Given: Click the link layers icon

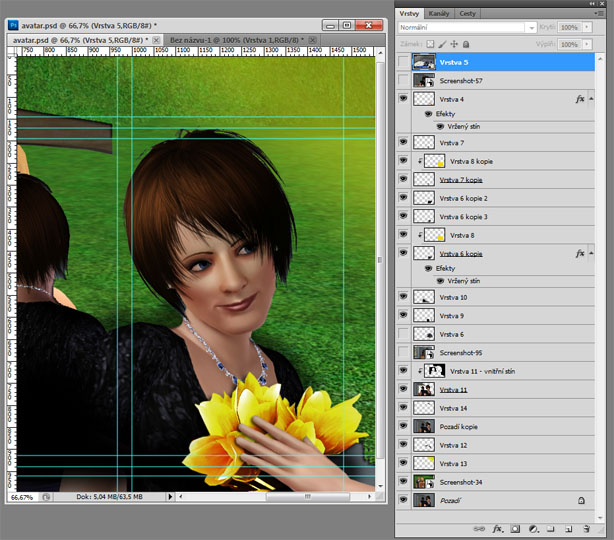Looking at the screenshot, I should click(479, 527).
